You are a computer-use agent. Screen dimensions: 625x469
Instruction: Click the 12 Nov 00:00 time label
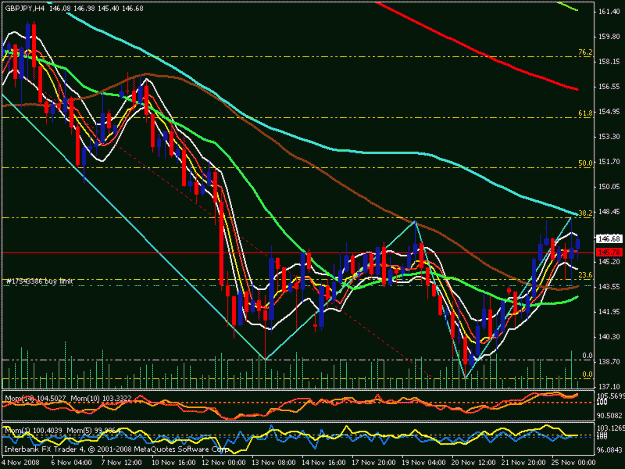[x=223, y=463]
